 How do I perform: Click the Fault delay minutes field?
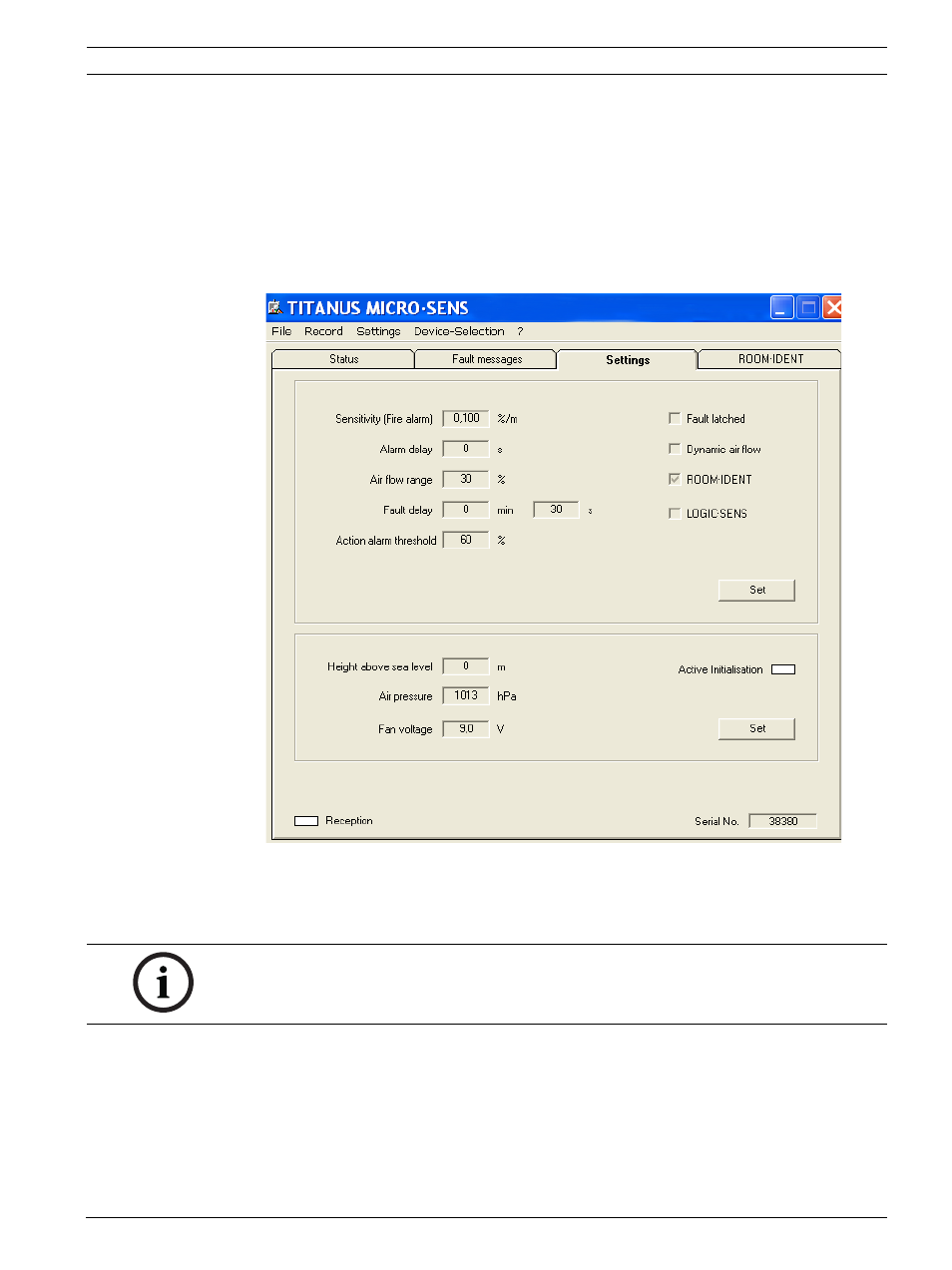click(x=466, y=510)
